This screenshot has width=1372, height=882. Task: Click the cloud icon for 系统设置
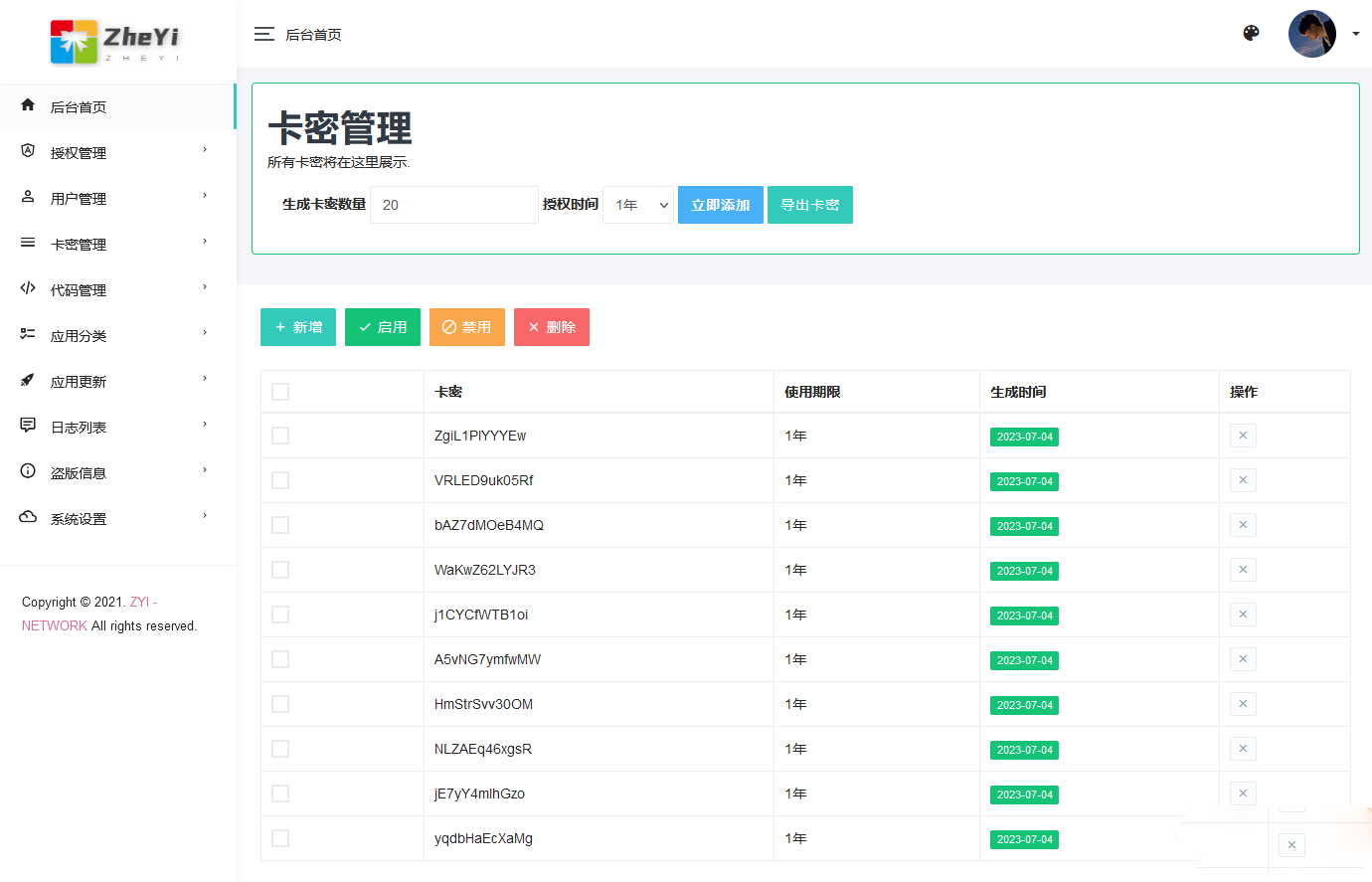[x=28, y=517]
